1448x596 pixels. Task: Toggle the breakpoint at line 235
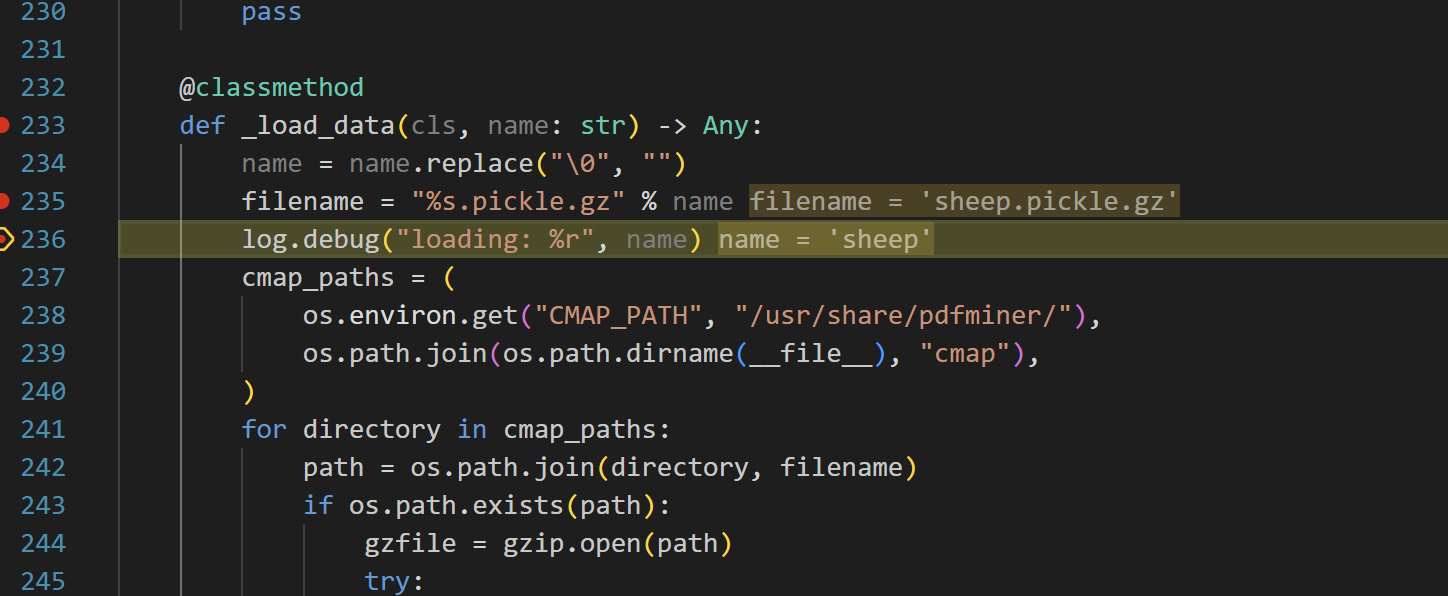[x=4, y=201]
